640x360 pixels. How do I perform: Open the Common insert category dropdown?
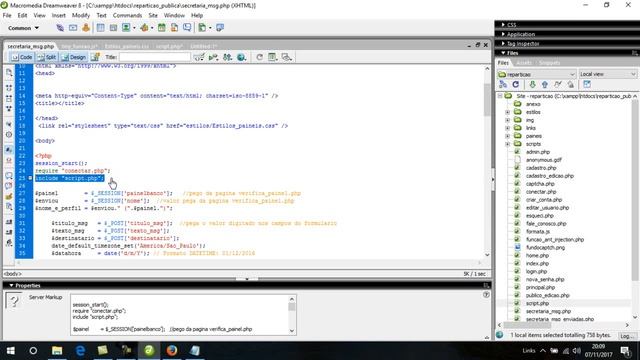pyautogui.click(x=23, y=28)
